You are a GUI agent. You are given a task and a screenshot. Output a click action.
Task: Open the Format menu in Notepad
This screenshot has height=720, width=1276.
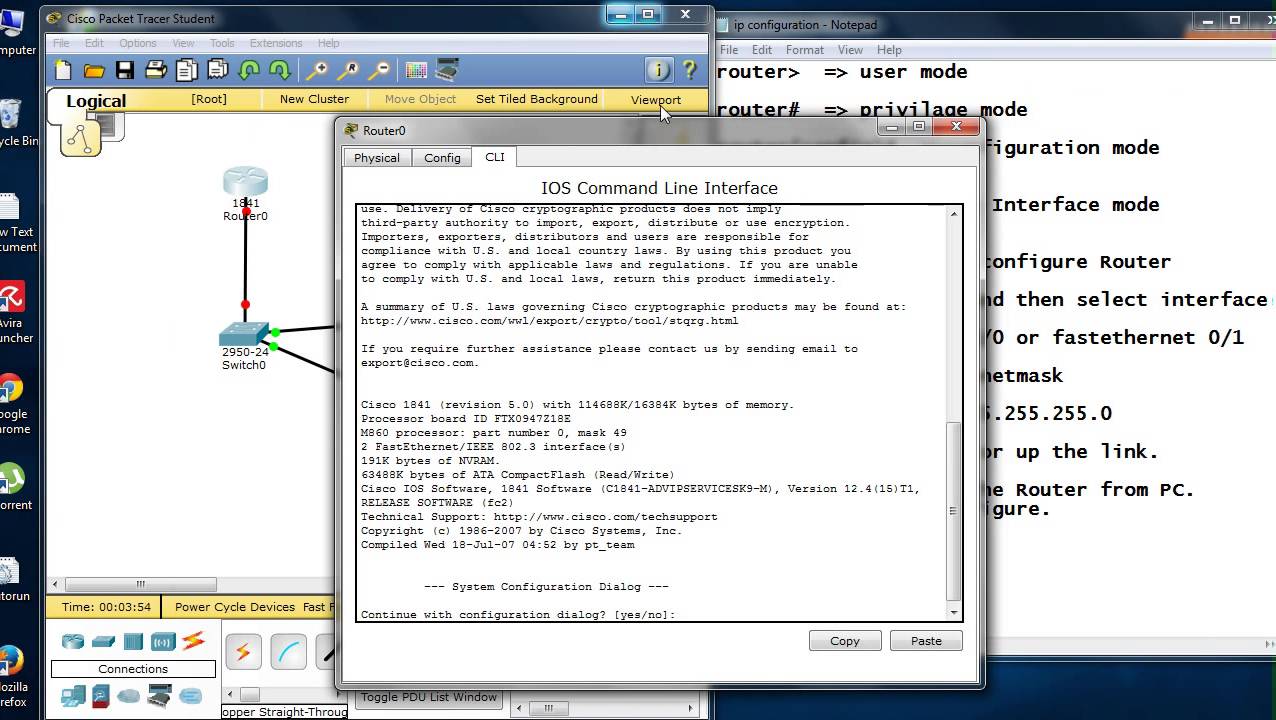[805, 50]
